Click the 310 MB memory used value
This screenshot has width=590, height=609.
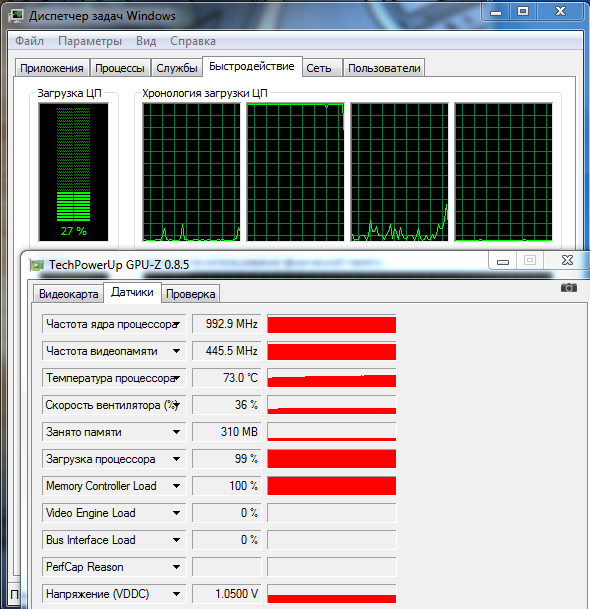[x=227, y=432]
